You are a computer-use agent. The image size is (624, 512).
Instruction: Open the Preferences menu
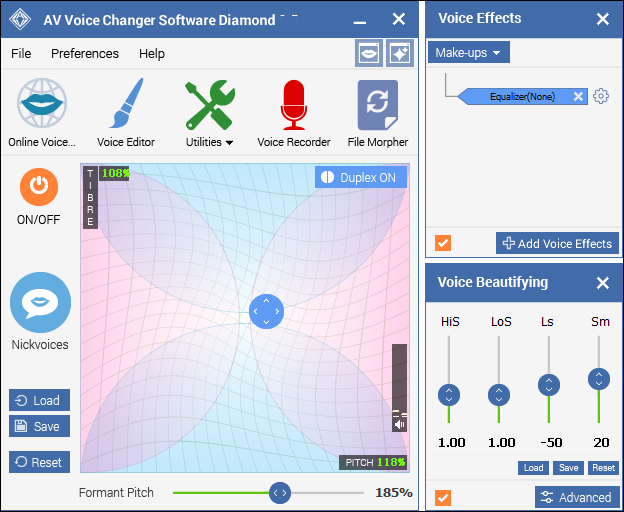coord(85,53)
